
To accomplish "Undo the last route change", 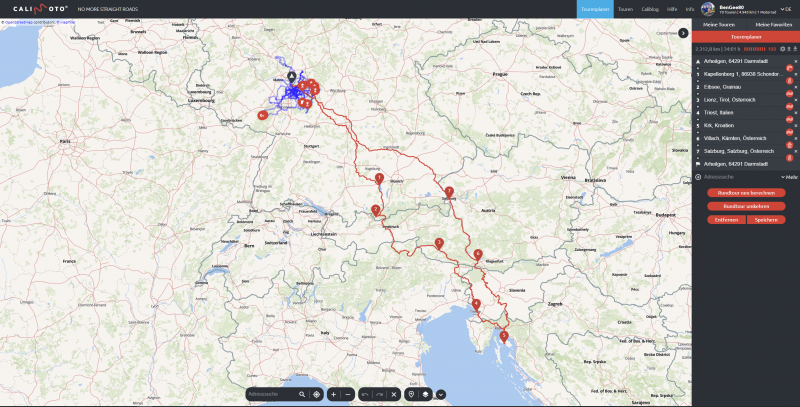I will 365,394.
